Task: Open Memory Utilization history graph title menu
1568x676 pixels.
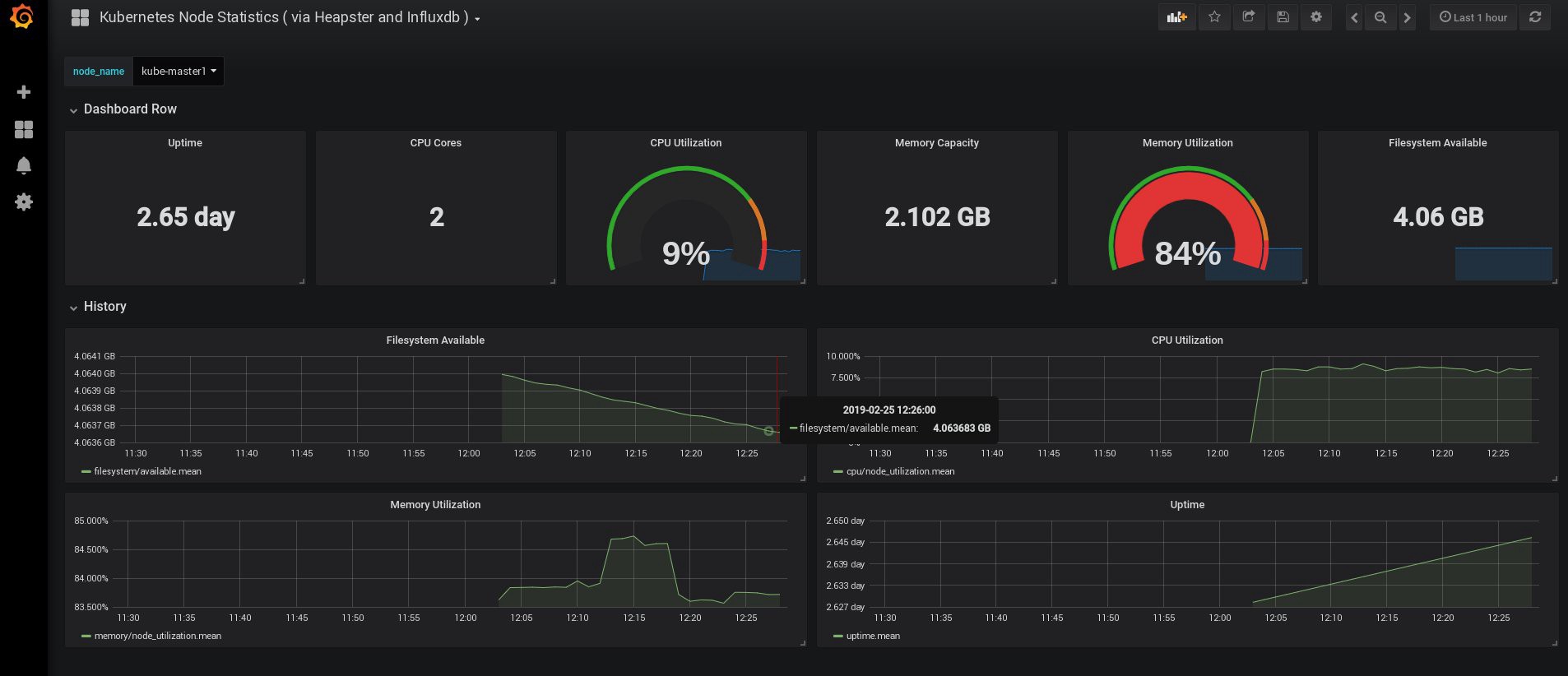Action: click(435, 505)
